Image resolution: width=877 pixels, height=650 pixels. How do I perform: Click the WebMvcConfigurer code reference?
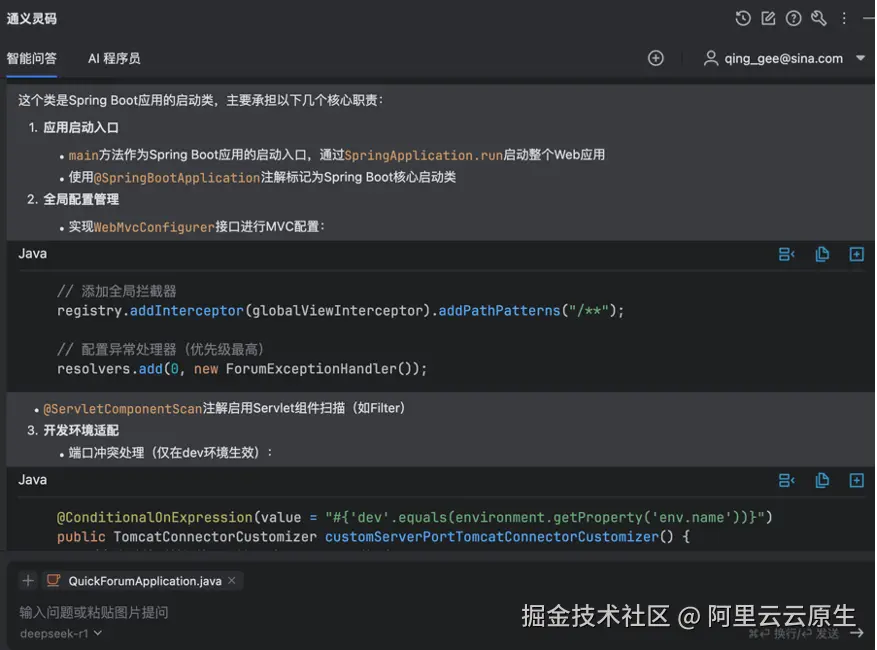tap(154, 227)
